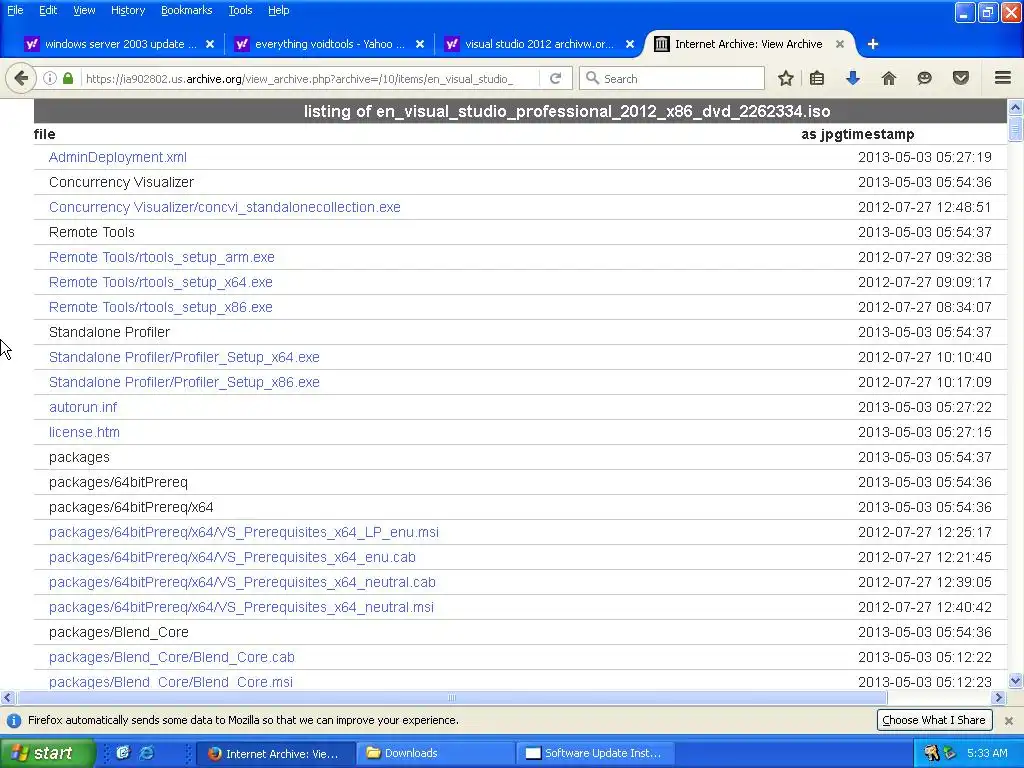Download concvi_standalonecollection.exe link
This screenshot has height=768, width=1024.
tap(225, 207)
